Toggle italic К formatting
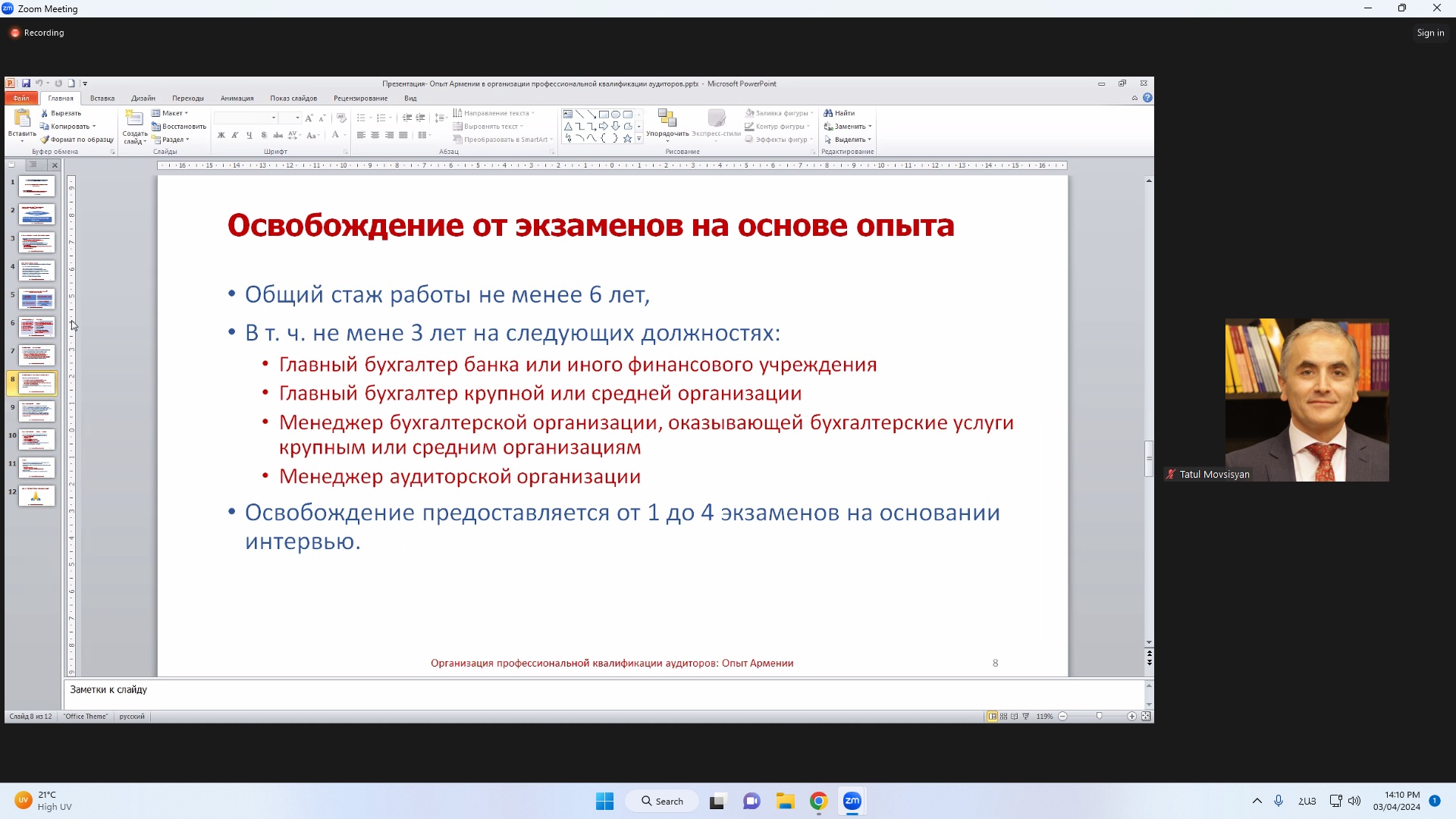1456x819 pixels. [x=235, y=136]
